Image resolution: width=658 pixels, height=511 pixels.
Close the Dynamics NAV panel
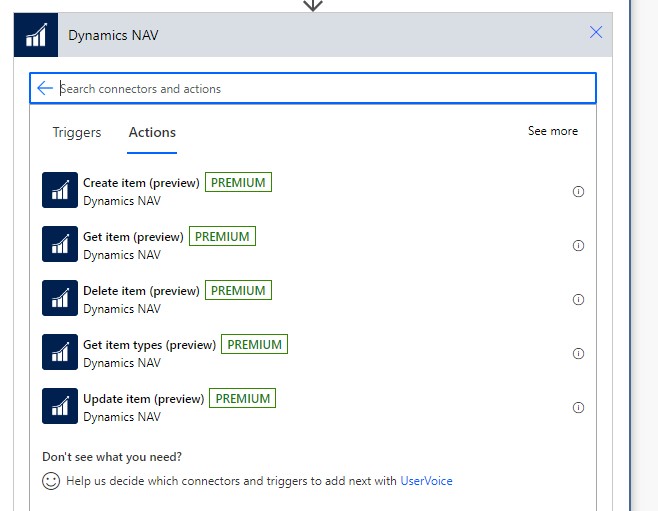coord(596,32)
